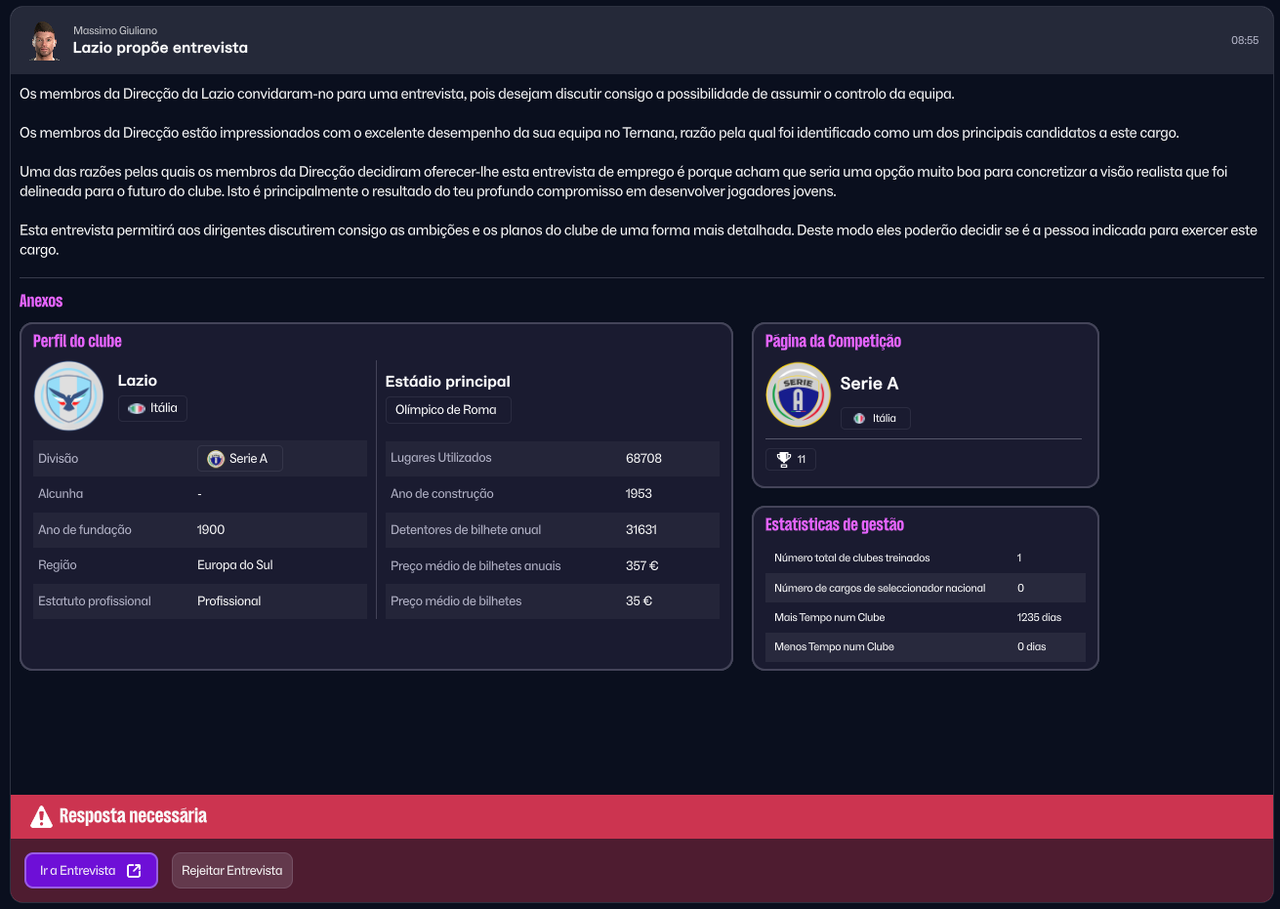The image size is (1280, 909).
Task: Click Massimo Giuliano's avatar portrait
Action: click(x=42, y=40)
